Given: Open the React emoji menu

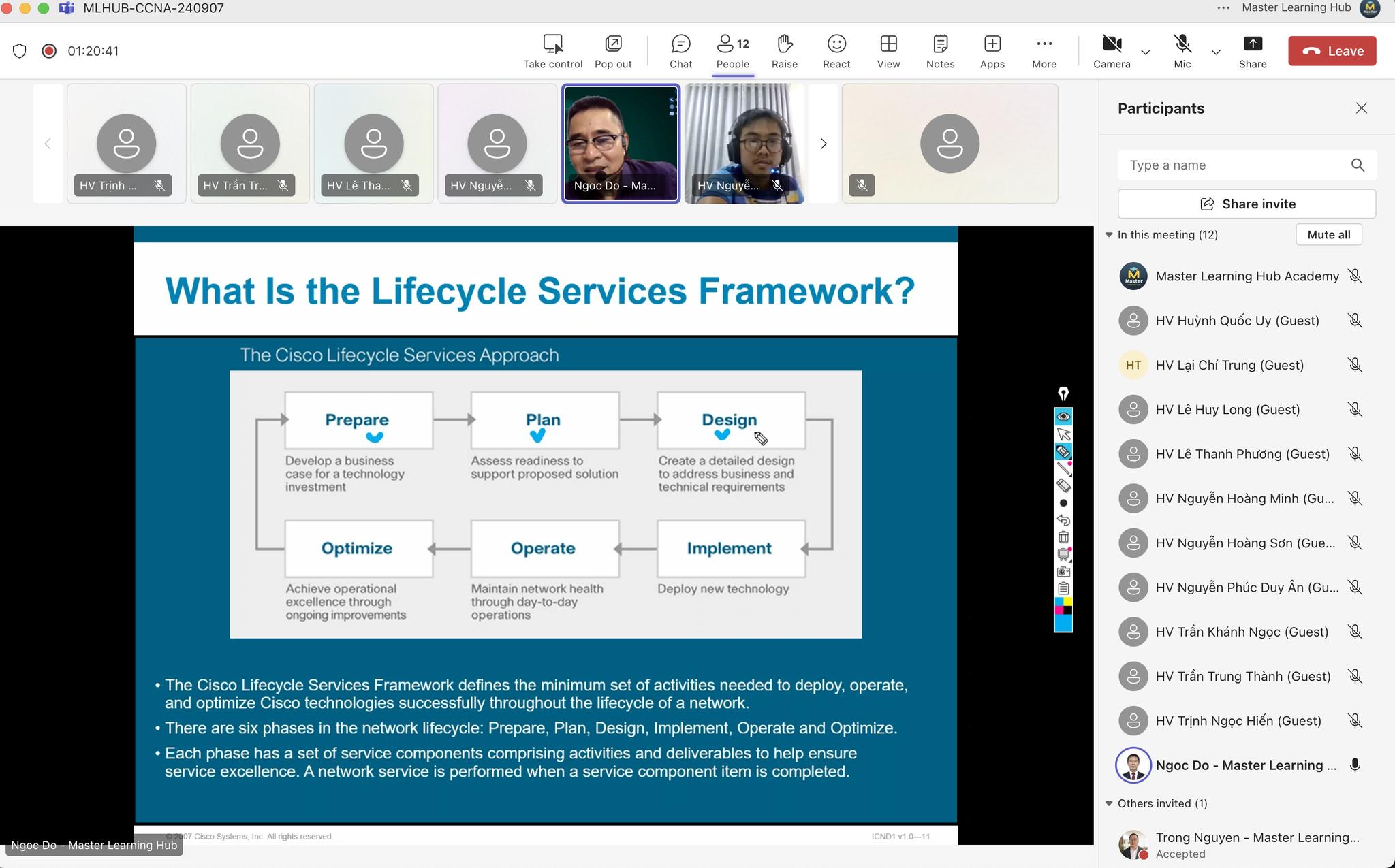Looking at the screenshot, I should pos(836,51).
